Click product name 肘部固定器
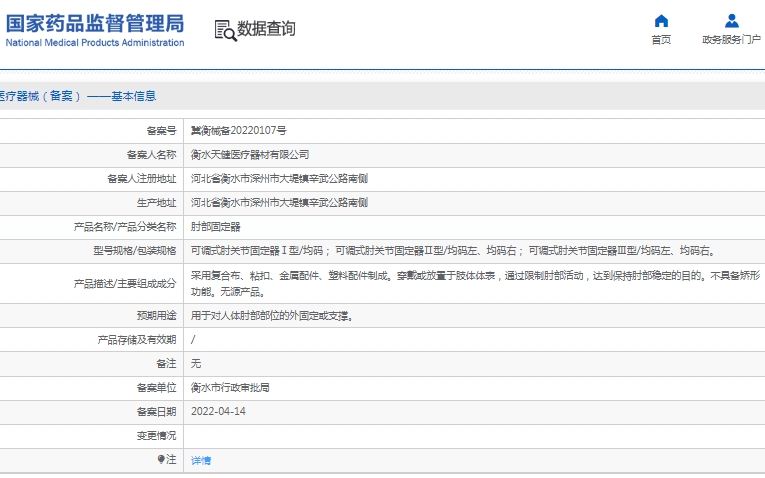This screenshot has width=765, height=478. click(x=215, y=227)
